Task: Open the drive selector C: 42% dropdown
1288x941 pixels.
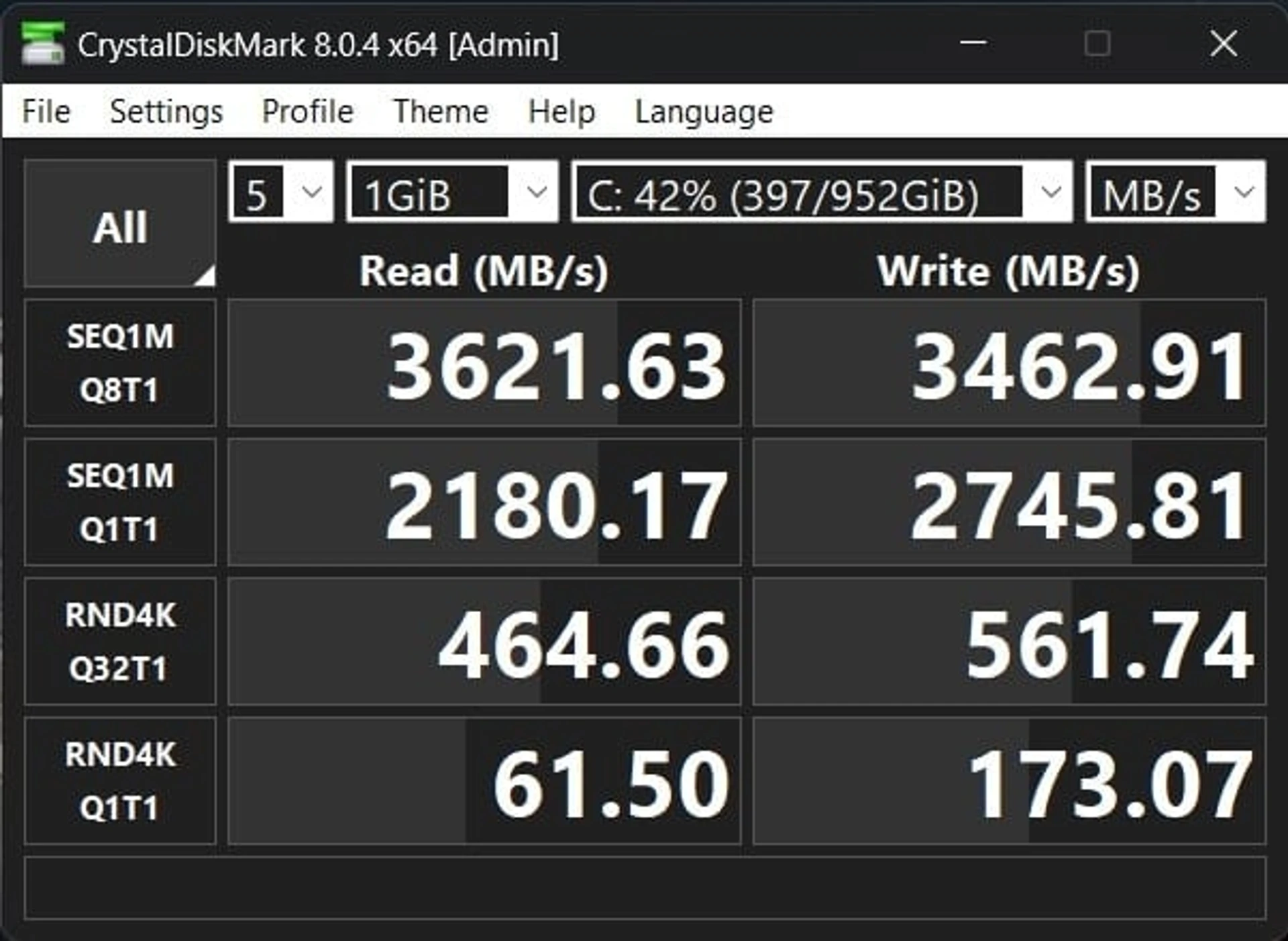Action: coord(822,191)
